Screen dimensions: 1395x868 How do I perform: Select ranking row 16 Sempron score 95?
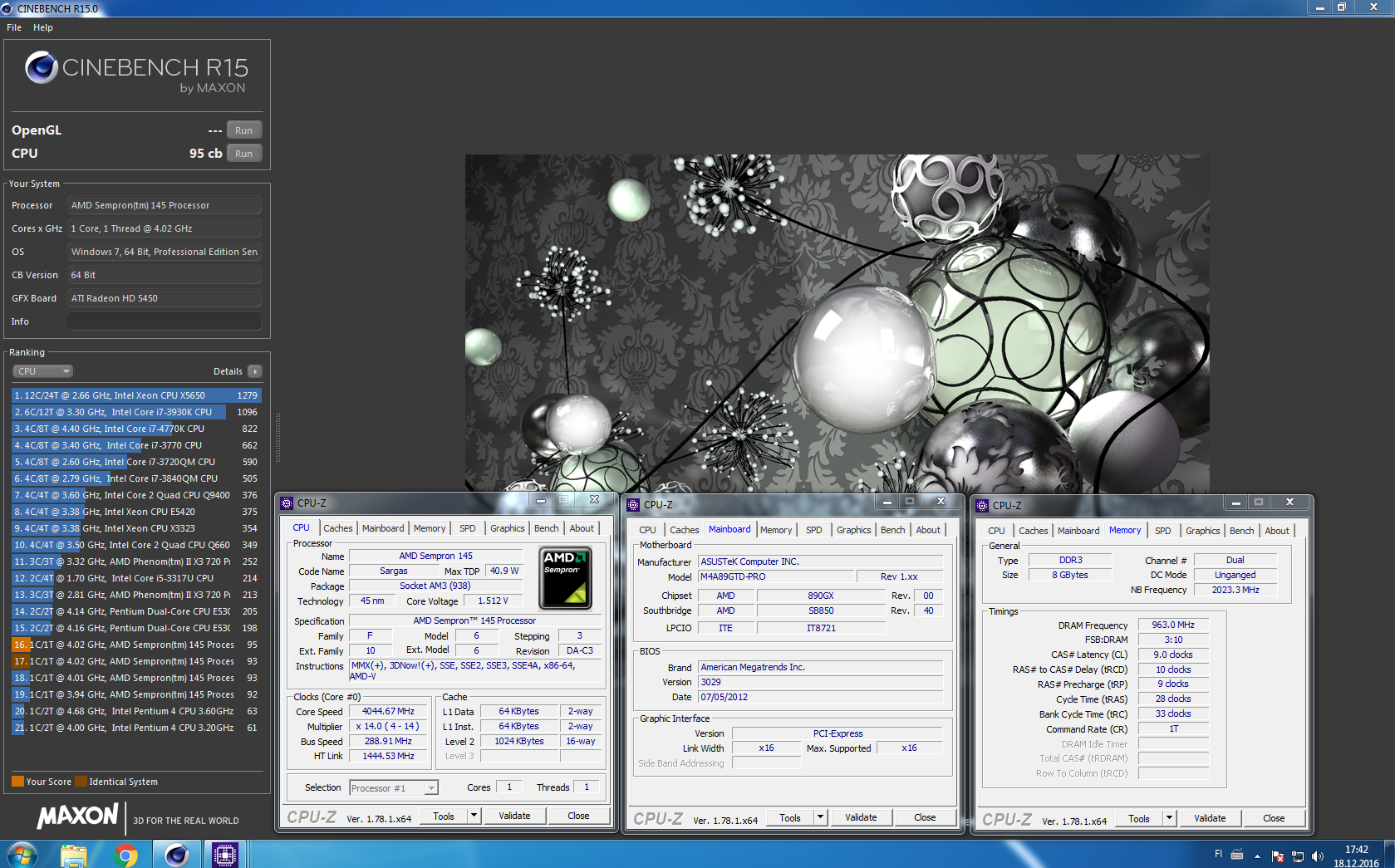click(136, 645)
